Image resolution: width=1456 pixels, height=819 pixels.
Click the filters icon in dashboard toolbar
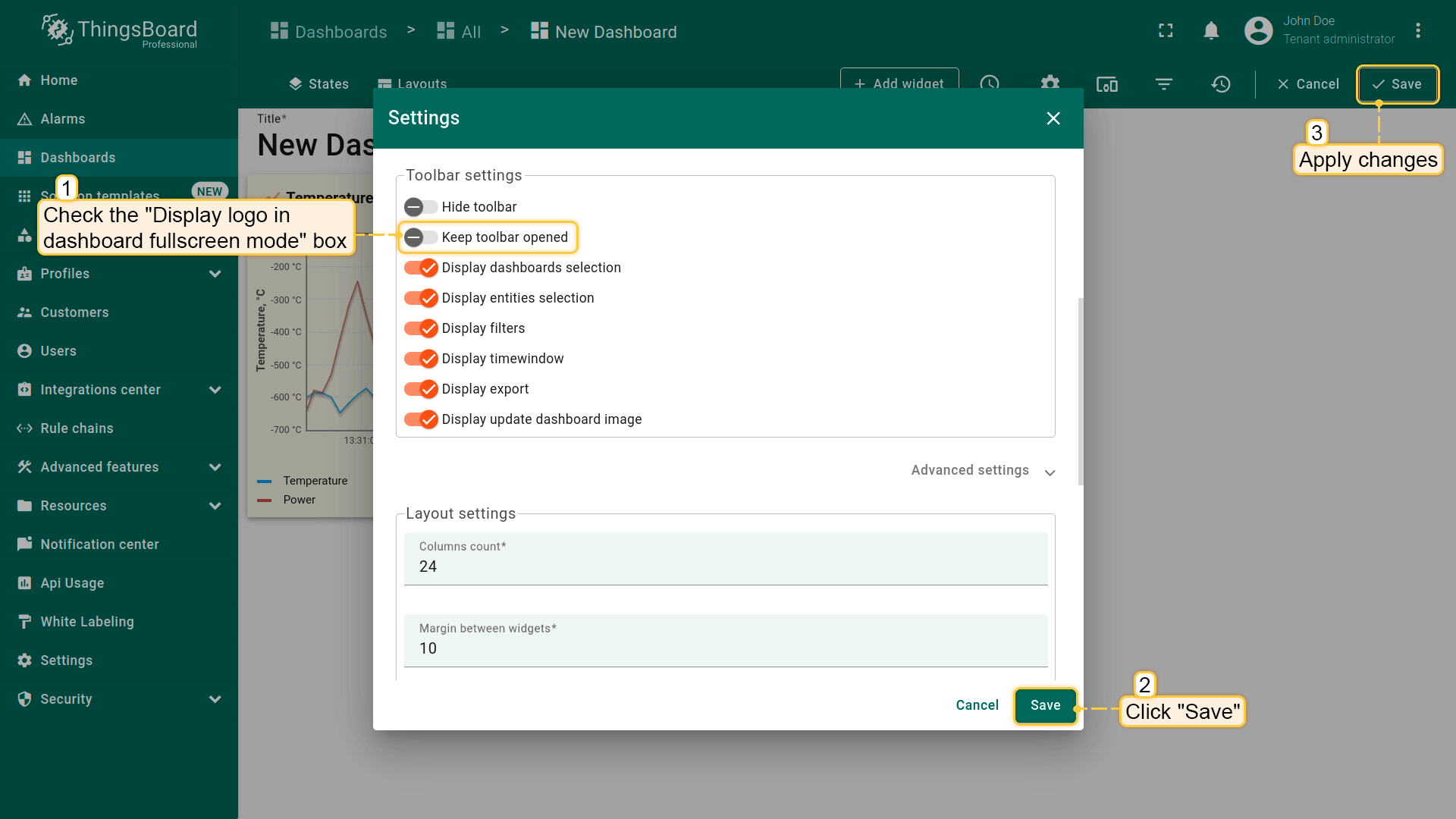1163,84
